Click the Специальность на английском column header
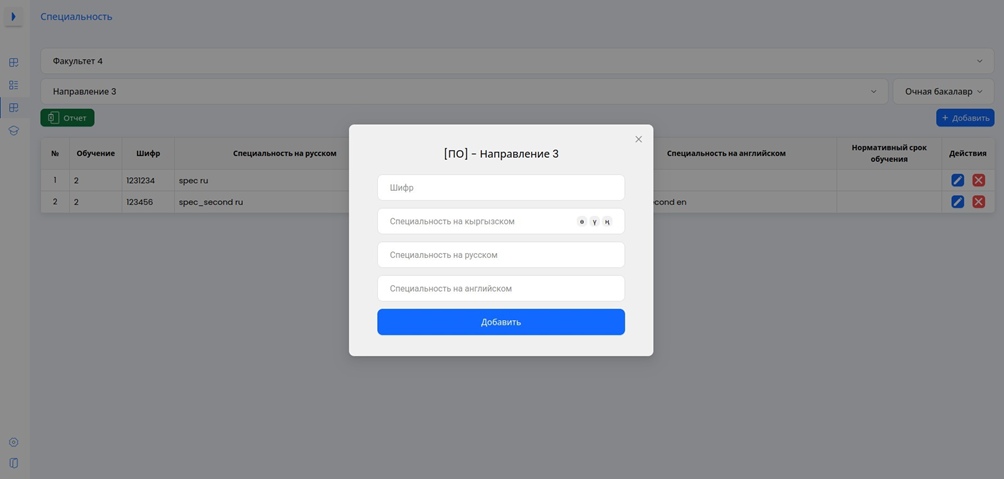Image resolution: width=1004 pixels, height=479 pixels. point(725,153)
